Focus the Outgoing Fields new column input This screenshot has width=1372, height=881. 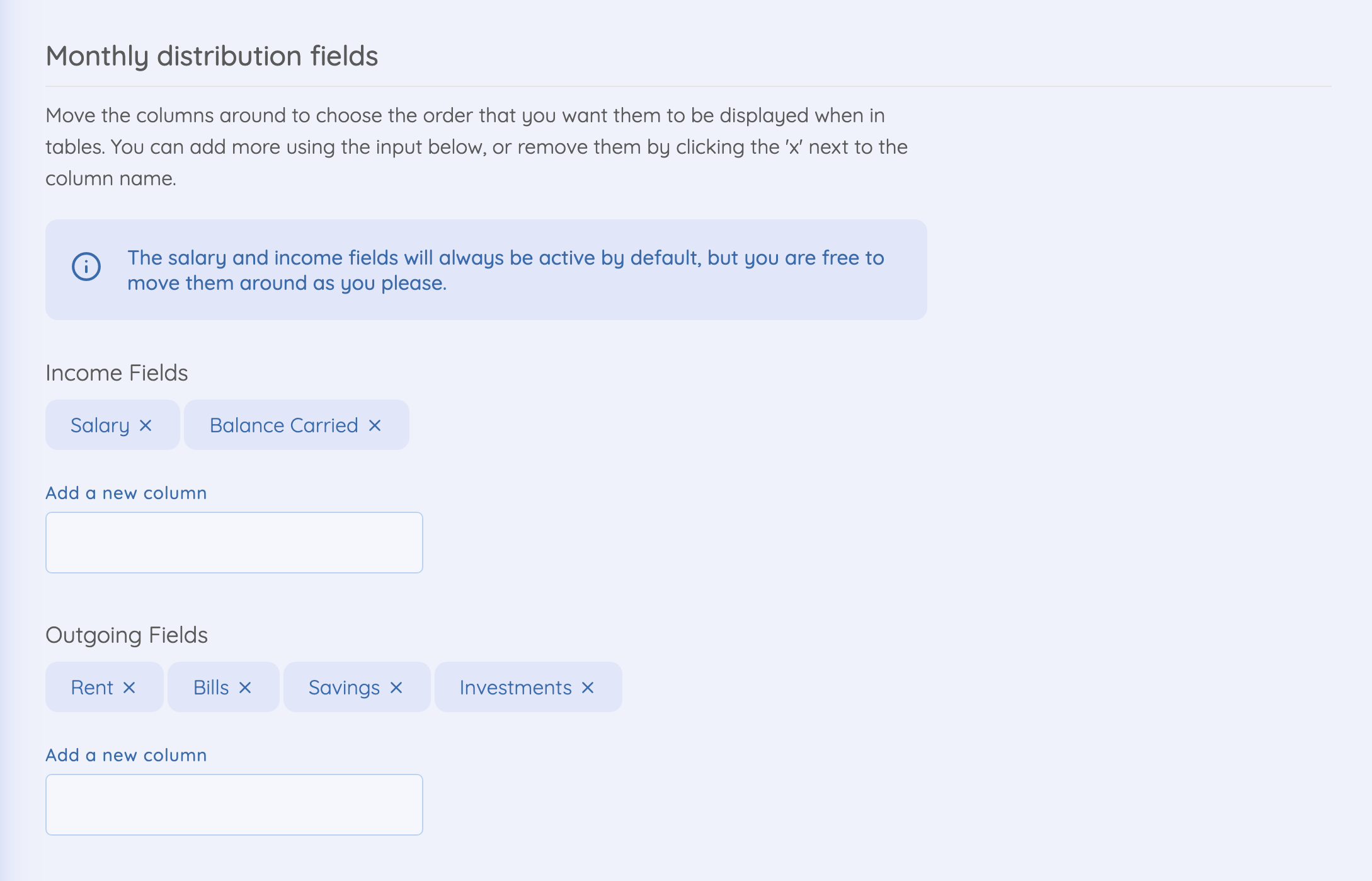234,805
